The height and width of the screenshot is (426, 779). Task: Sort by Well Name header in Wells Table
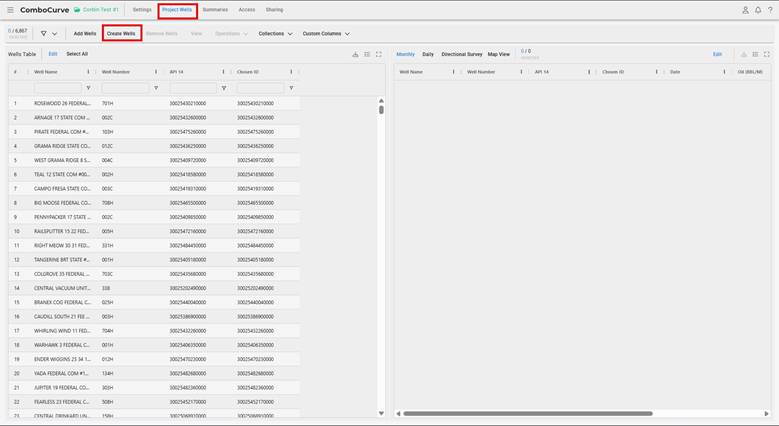46,72
